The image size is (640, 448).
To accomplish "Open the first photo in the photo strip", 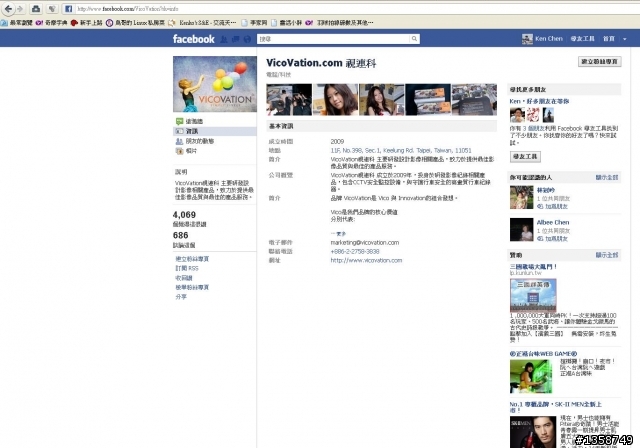I will [x=289, y=100].
